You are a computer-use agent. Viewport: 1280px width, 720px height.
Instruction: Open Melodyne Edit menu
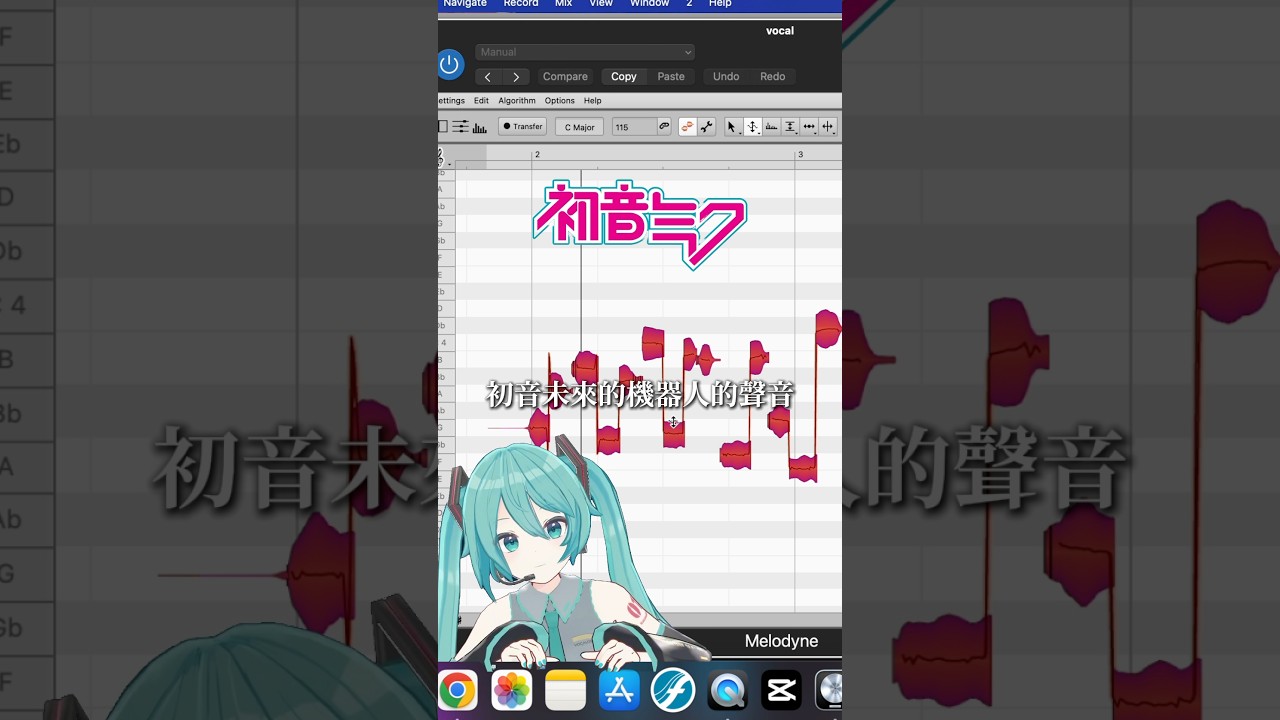click(x=481, y=101)
